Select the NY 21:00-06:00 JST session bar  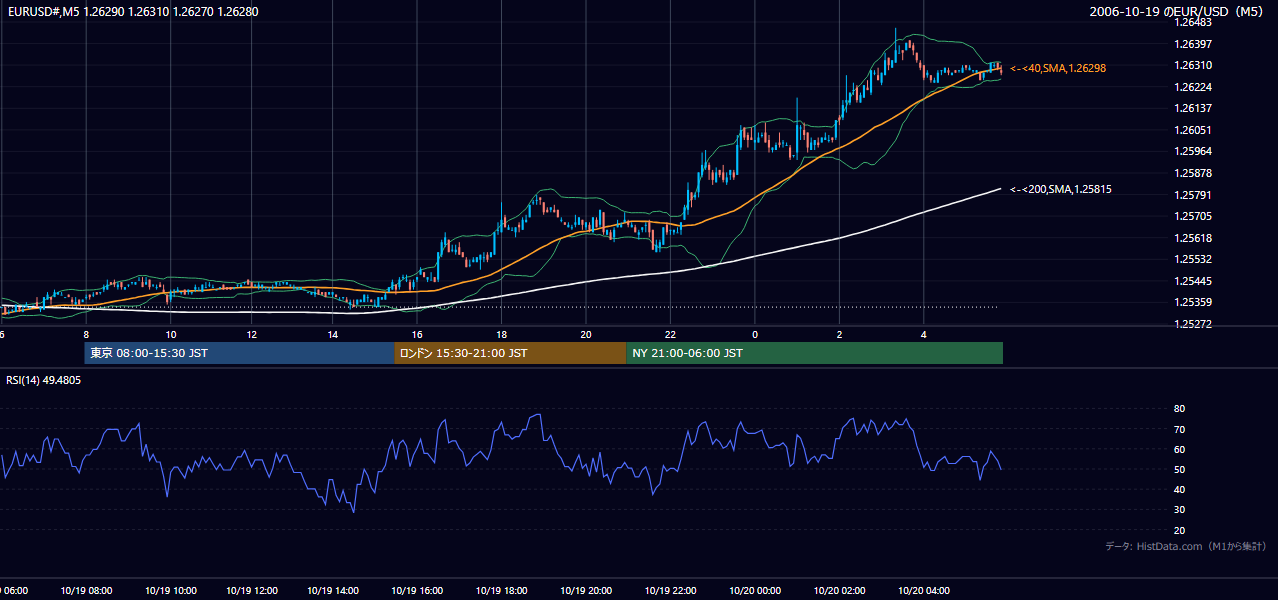[814, 353]
